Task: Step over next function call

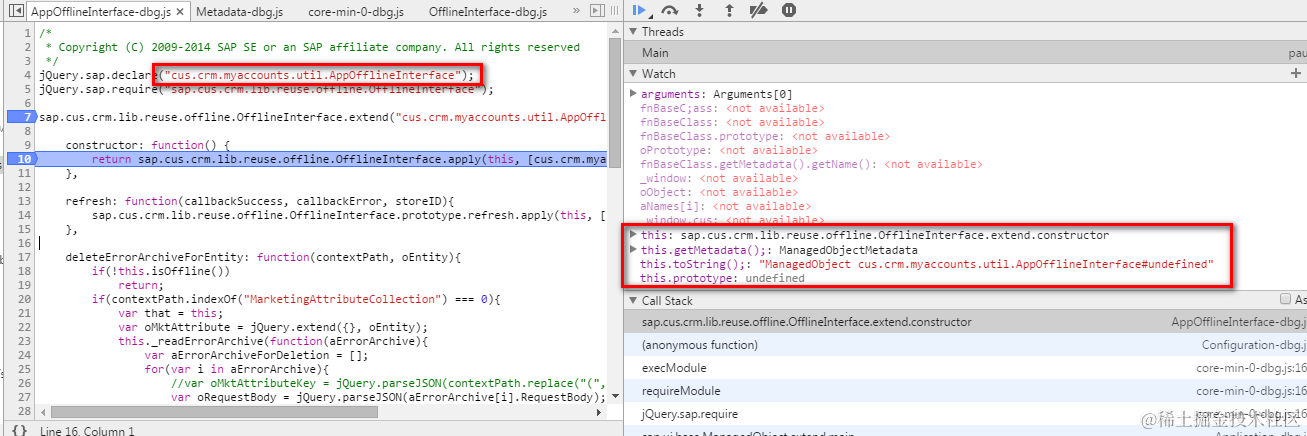Action: [x=670, y=10]
